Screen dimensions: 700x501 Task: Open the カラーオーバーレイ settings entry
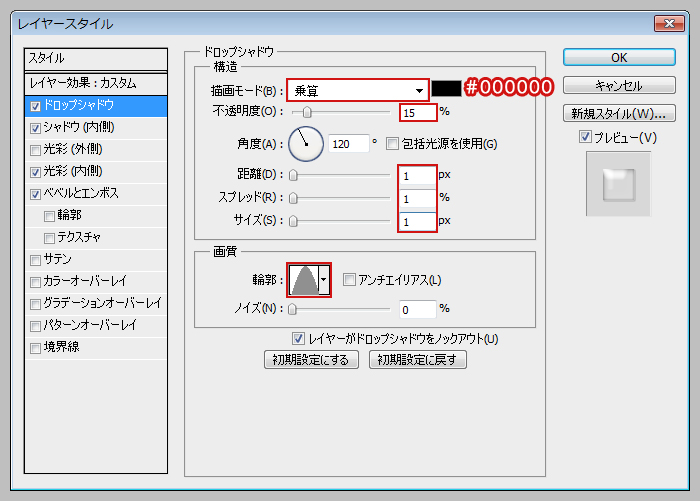point(96,282)
